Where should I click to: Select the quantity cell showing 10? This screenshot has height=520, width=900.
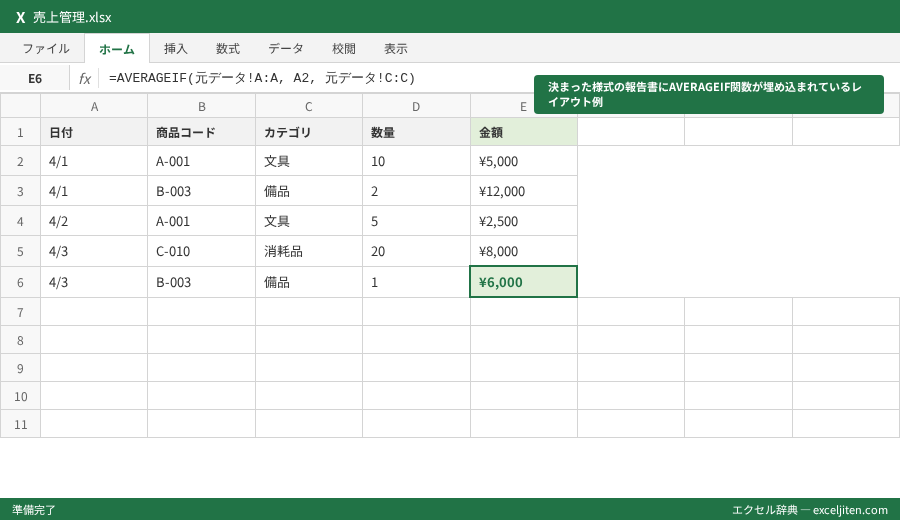click(x=416, y=161)
